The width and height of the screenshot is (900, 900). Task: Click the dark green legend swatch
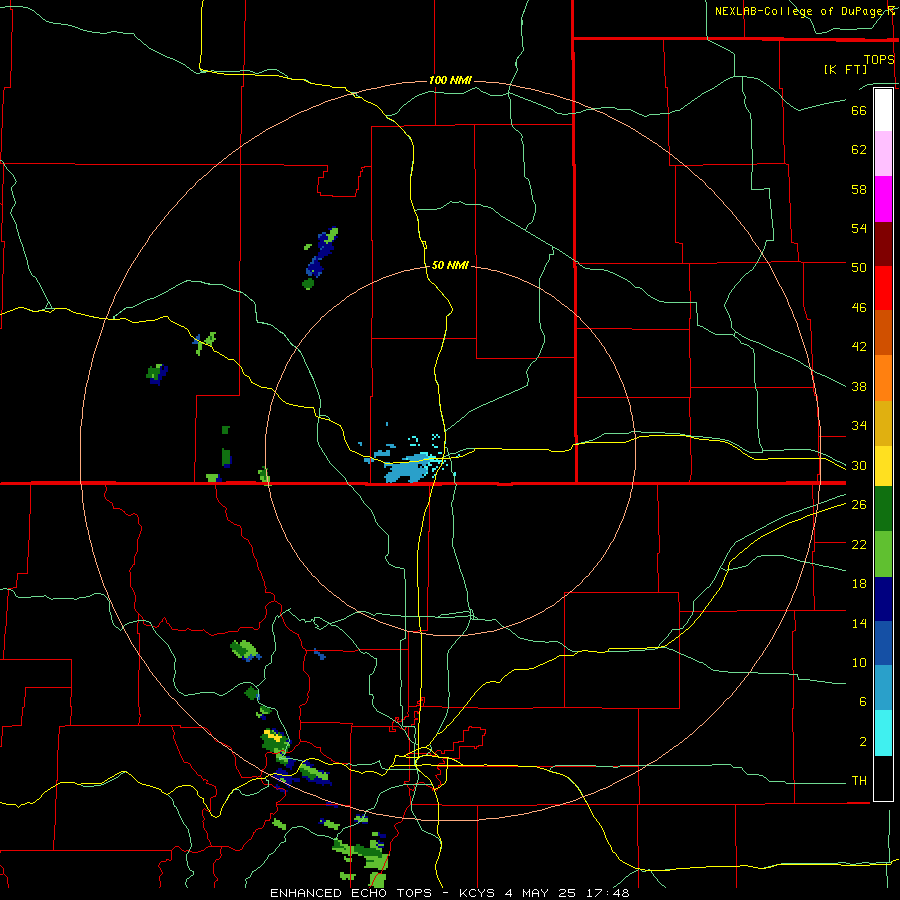coord(883,508)
